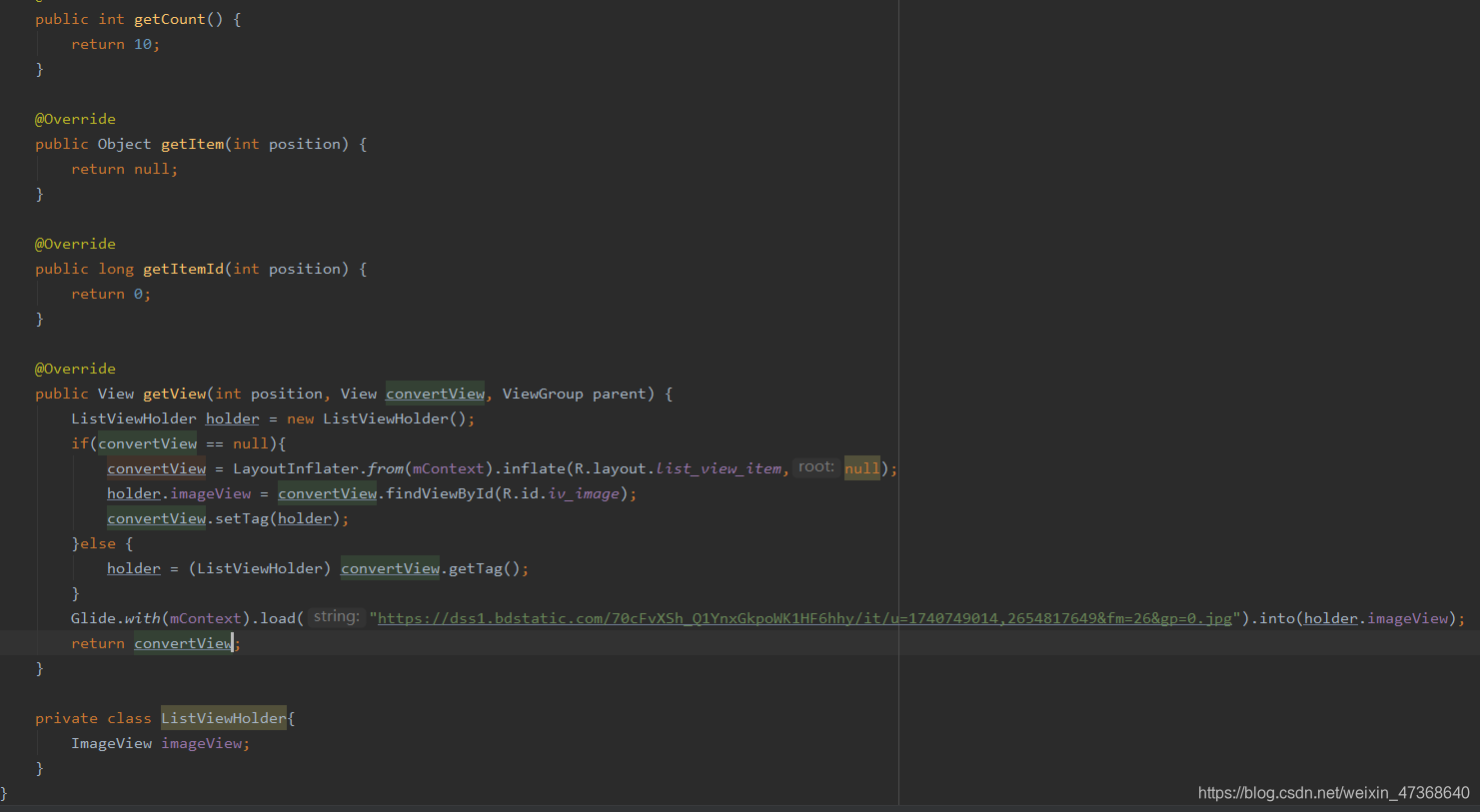Image resolution: width=1480 pixels, height=812 pixels.
Task: Click the getItemId method name
Action: coord(184,269)
